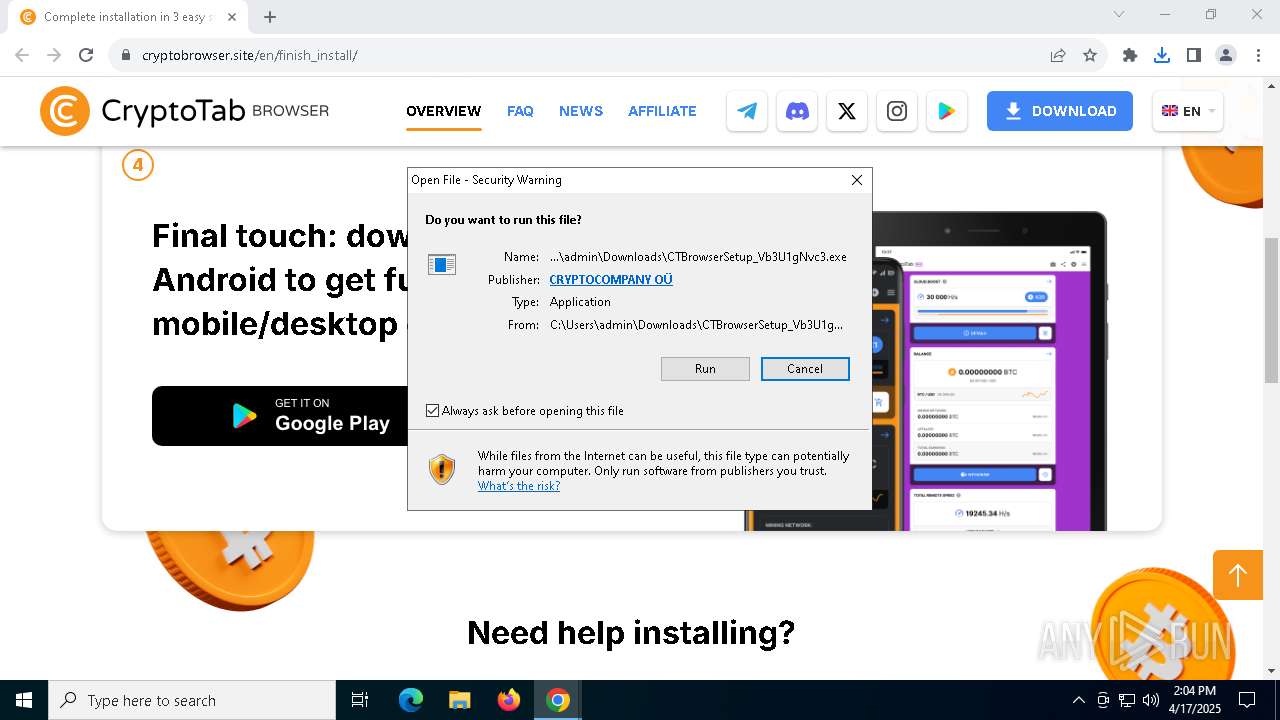Open the X (Twitter) profile icon
Image resolution: width=1280 pixels, height=720 pixels.
pyautogui.click(x=847, y=111)
